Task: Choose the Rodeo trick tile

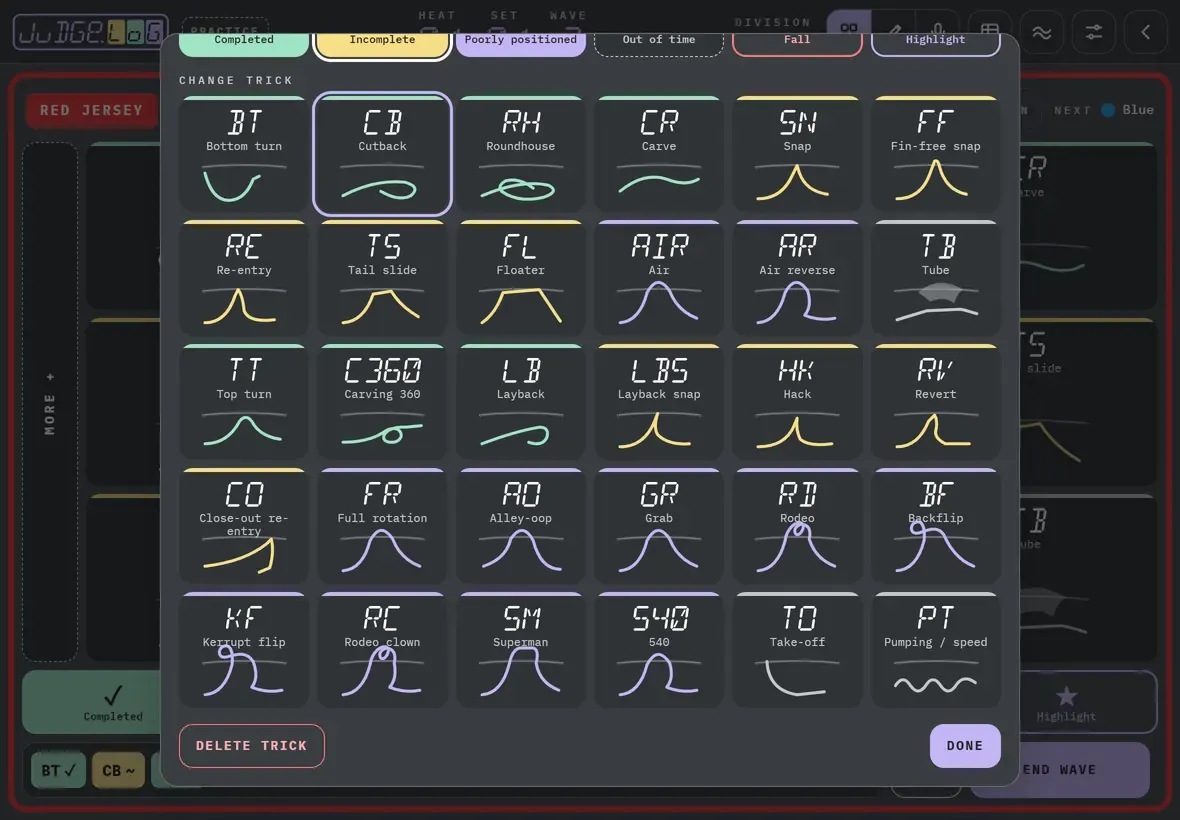Action: coord(797,526)
